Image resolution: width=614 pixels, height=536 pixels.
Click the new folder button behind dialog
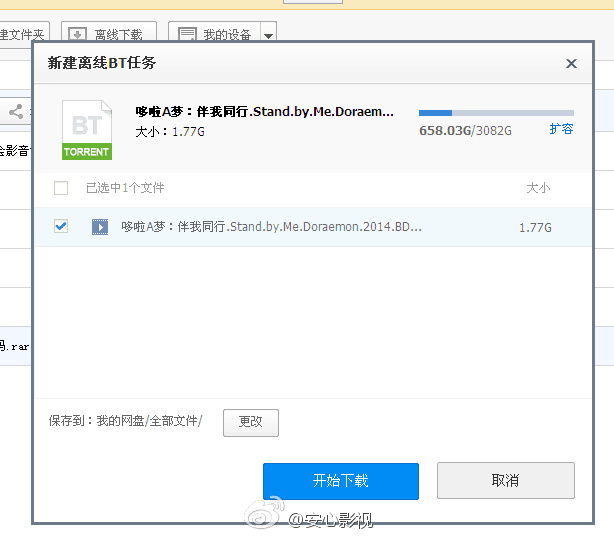pyautogui.click(x=24, y=33)
